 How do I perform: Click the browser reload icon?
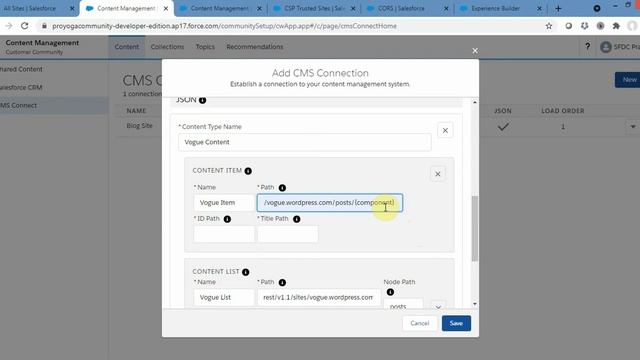pyautogui.click(x=24, y=26)
